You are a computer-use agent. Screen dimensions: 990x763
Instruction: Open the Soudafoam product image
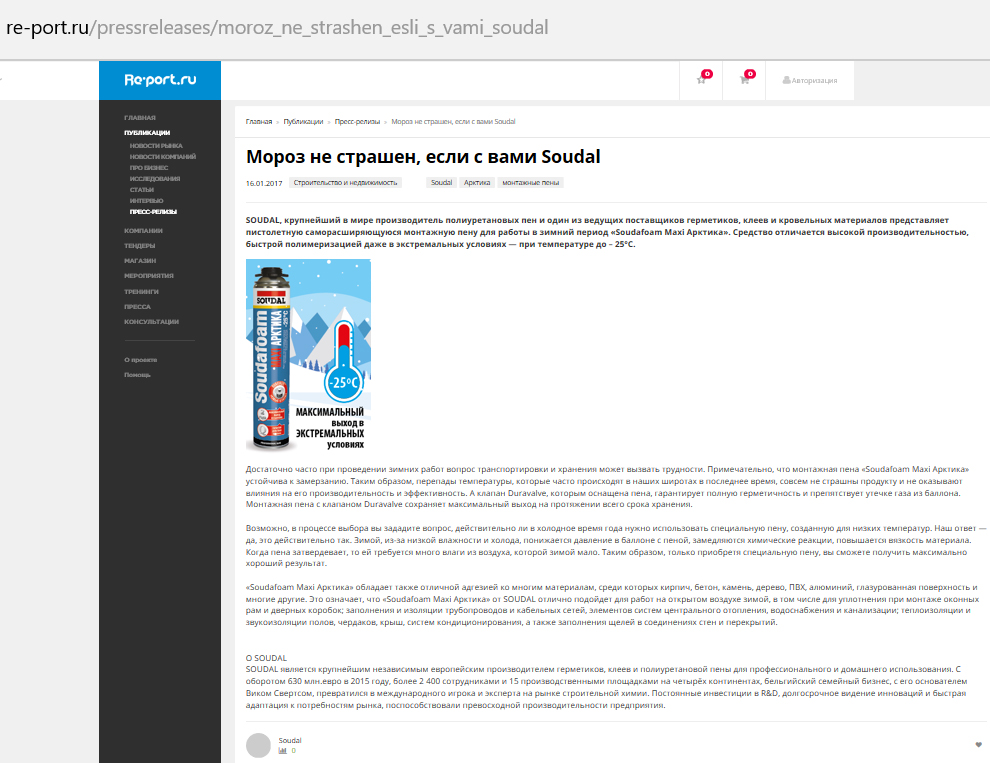pos(308,356)
